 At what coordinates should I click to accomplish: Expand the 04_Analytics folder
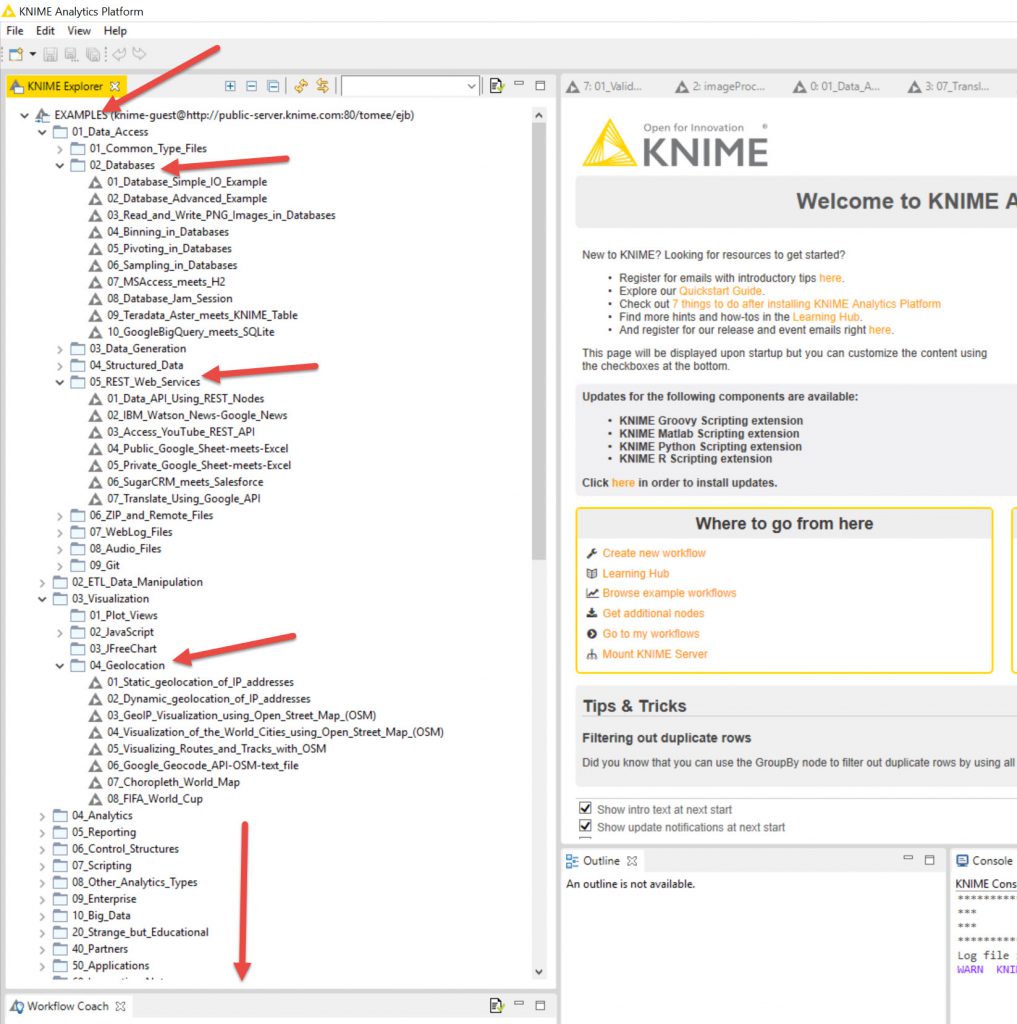(42, 816)
